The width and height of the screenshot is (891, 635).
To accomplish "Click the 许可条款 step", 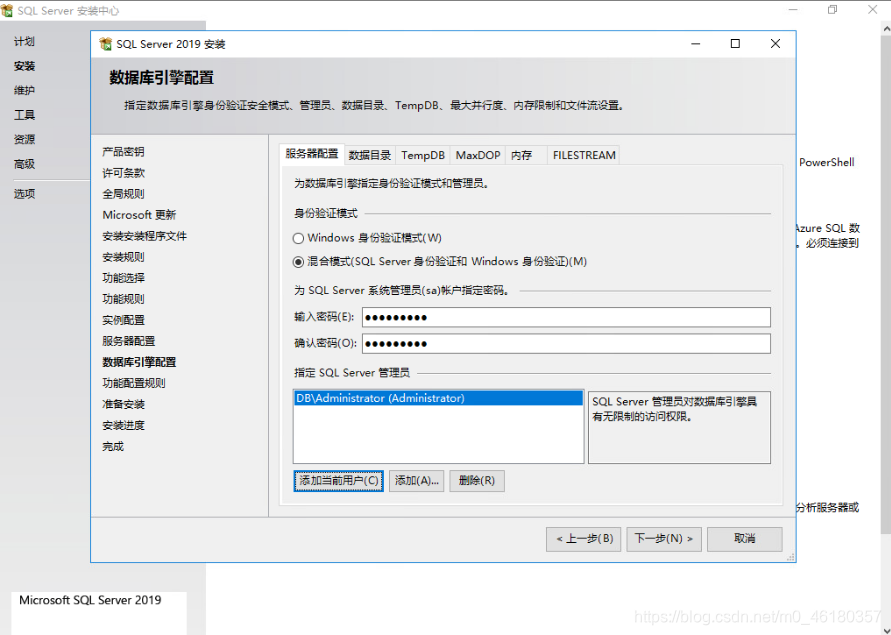I will [123, 173].
